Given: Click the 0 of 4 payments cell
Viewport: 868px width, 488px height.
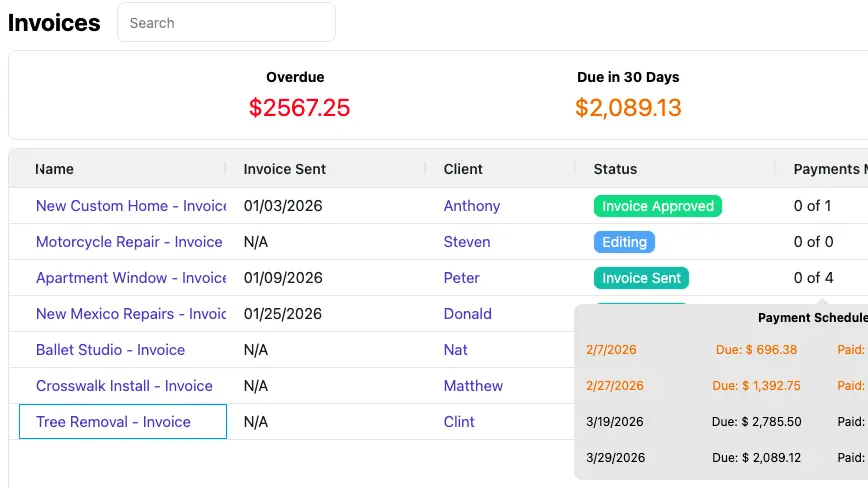Looking at the screenshot, I should [813, 278].
